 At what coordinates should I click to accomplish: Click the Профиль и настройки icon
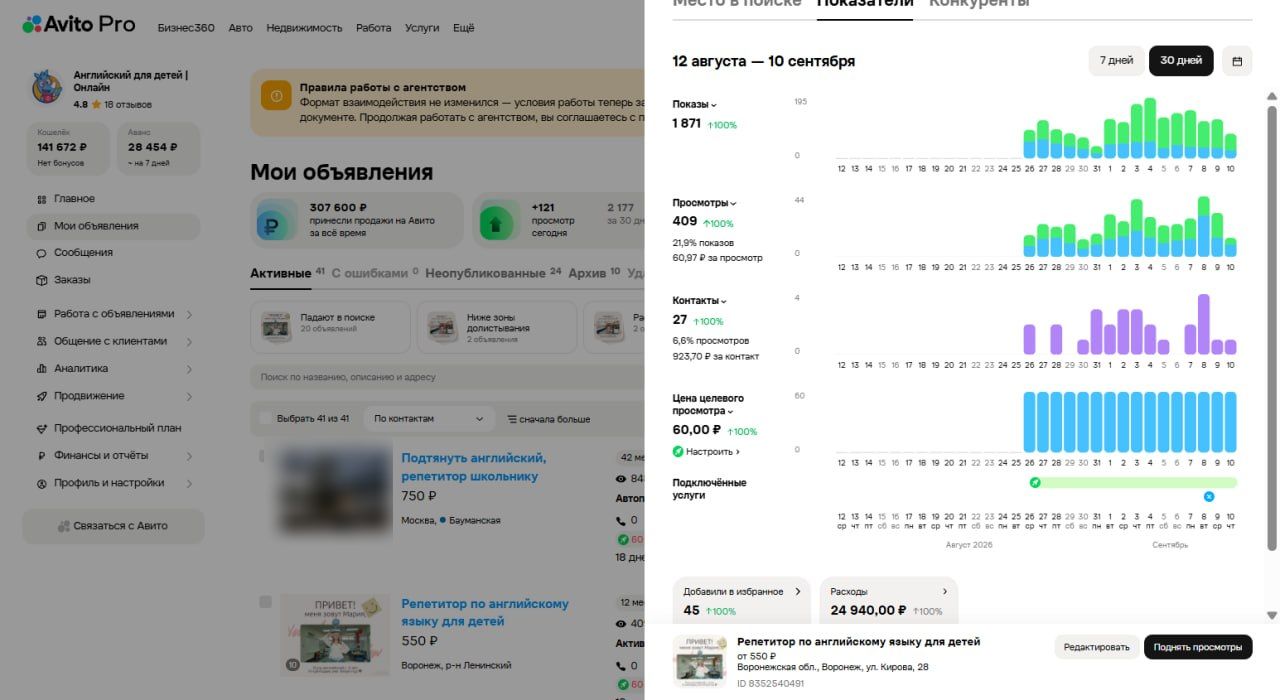41,483
